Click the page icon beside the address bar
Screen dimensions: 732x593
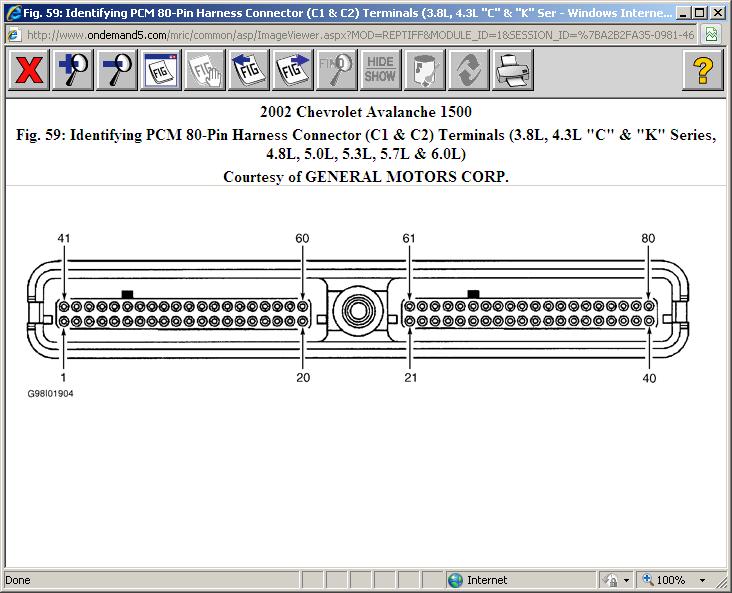[14, 35]
